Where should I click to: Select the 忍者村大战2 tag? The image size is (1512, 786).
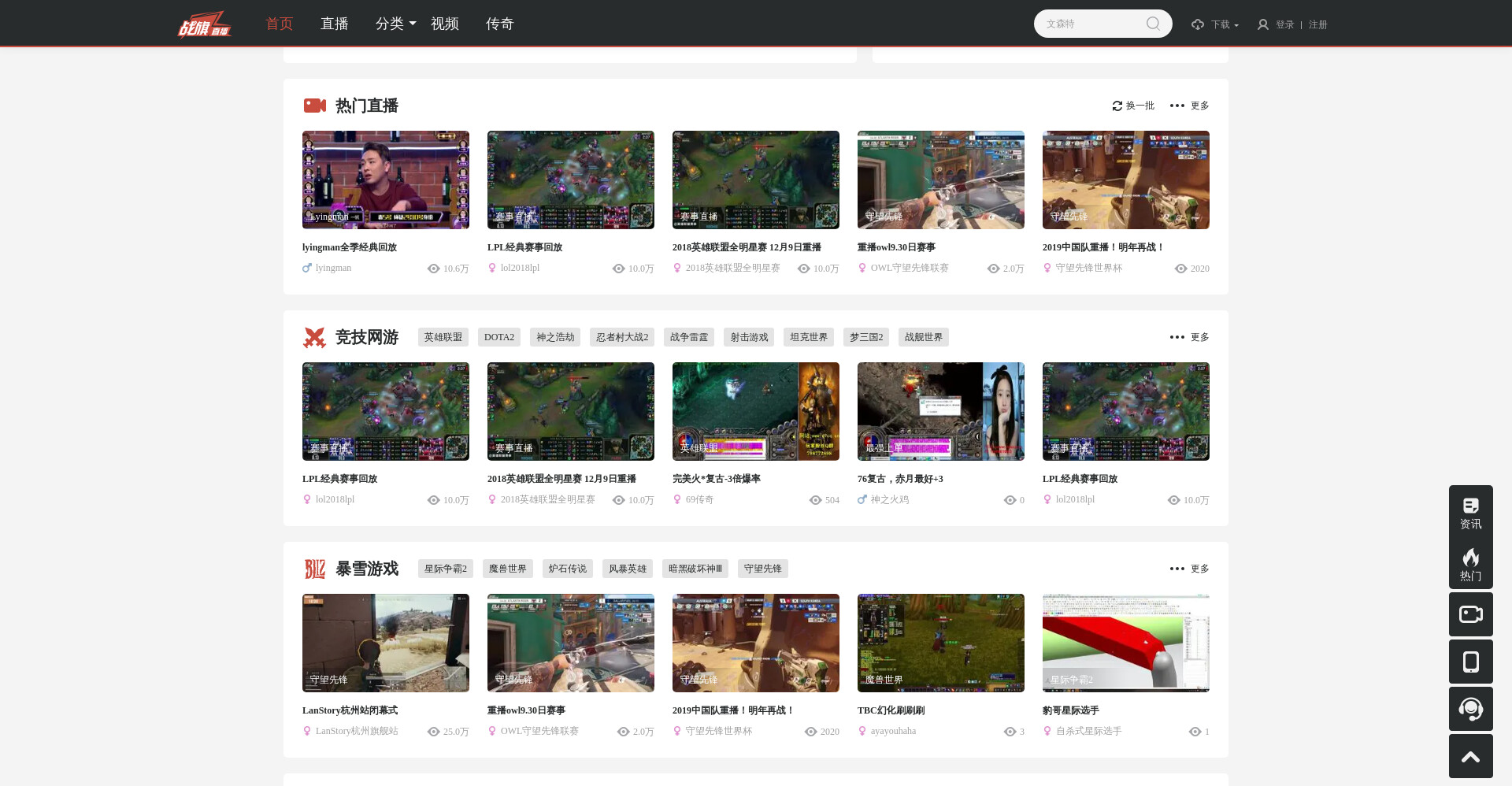point(622,337)
